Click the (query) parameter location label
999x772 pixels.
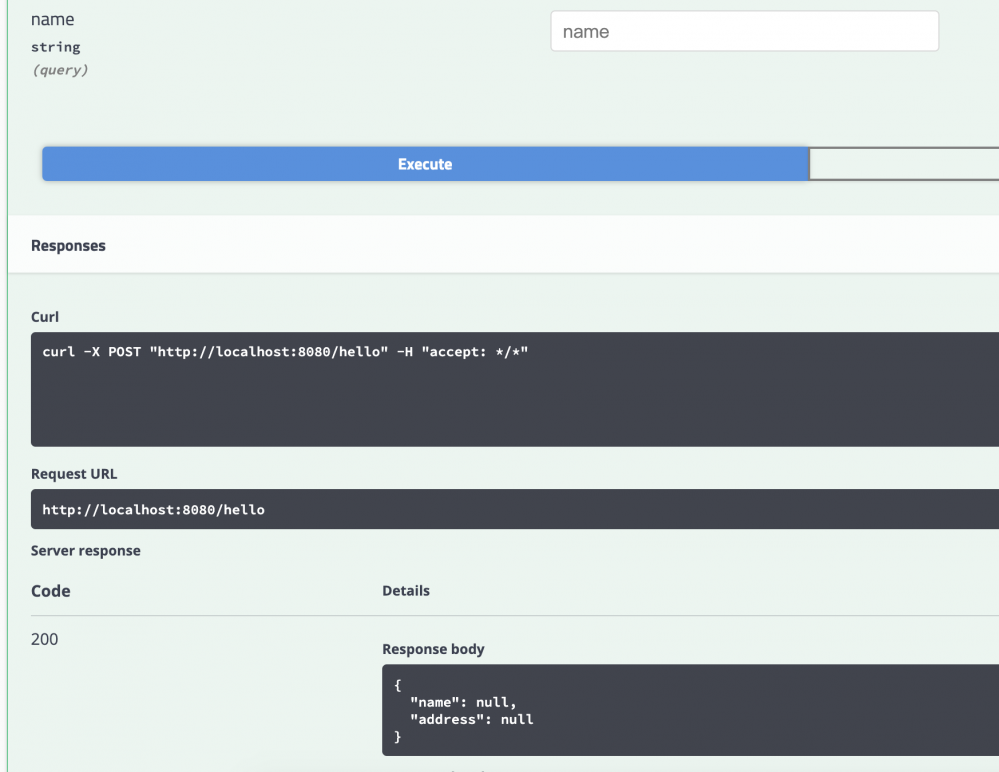(61, 71)
